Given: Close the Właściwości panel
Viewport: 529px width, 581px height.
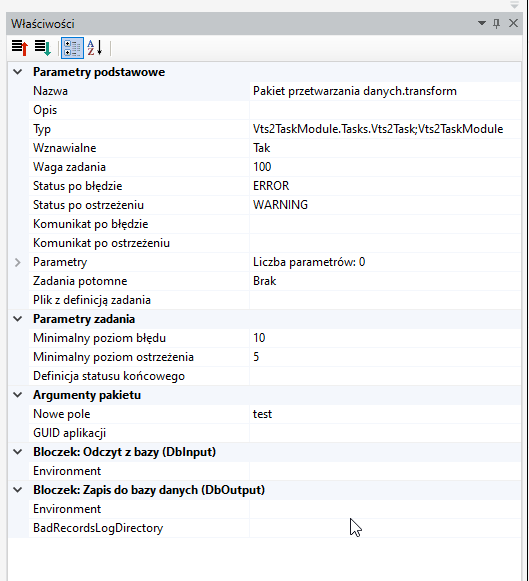Looking at the screenshot, I should point(513,23).
